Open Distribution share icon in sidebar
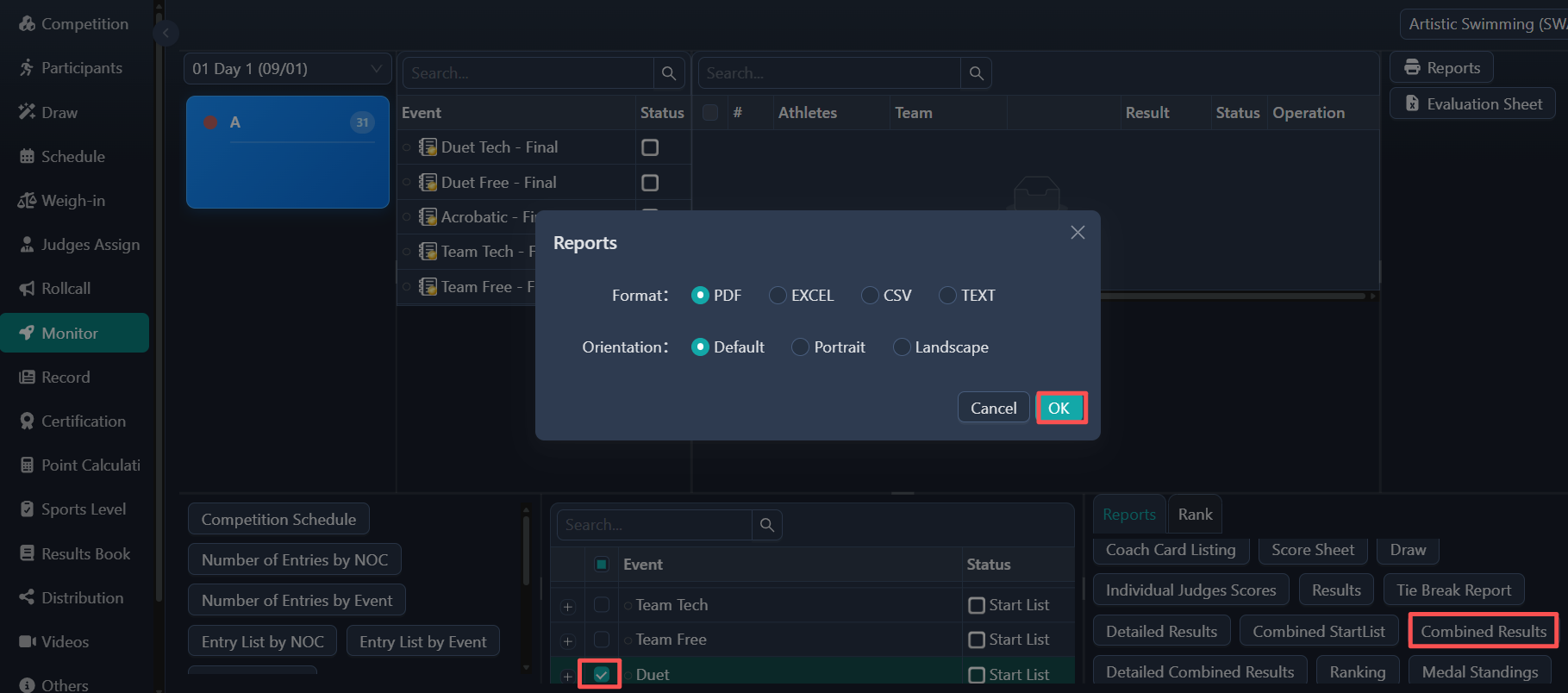The image size is (1568, 693). [27, 597]
